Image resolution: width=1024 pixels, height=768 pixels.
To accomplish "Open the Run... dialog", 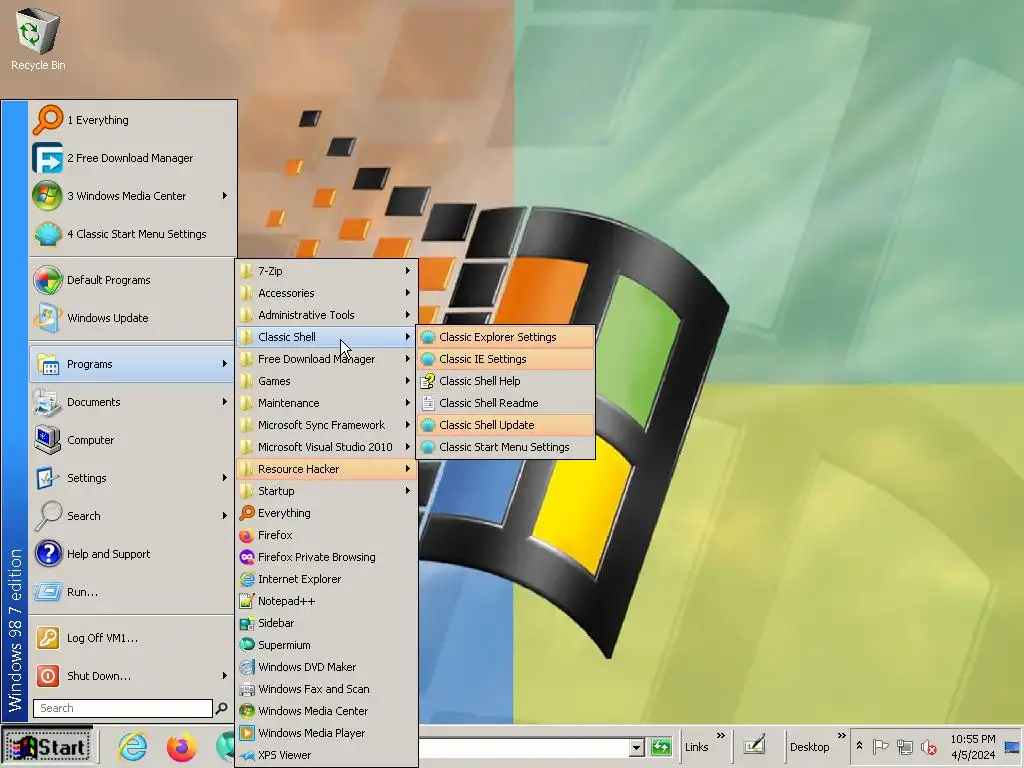I will [x=133, y=592].
